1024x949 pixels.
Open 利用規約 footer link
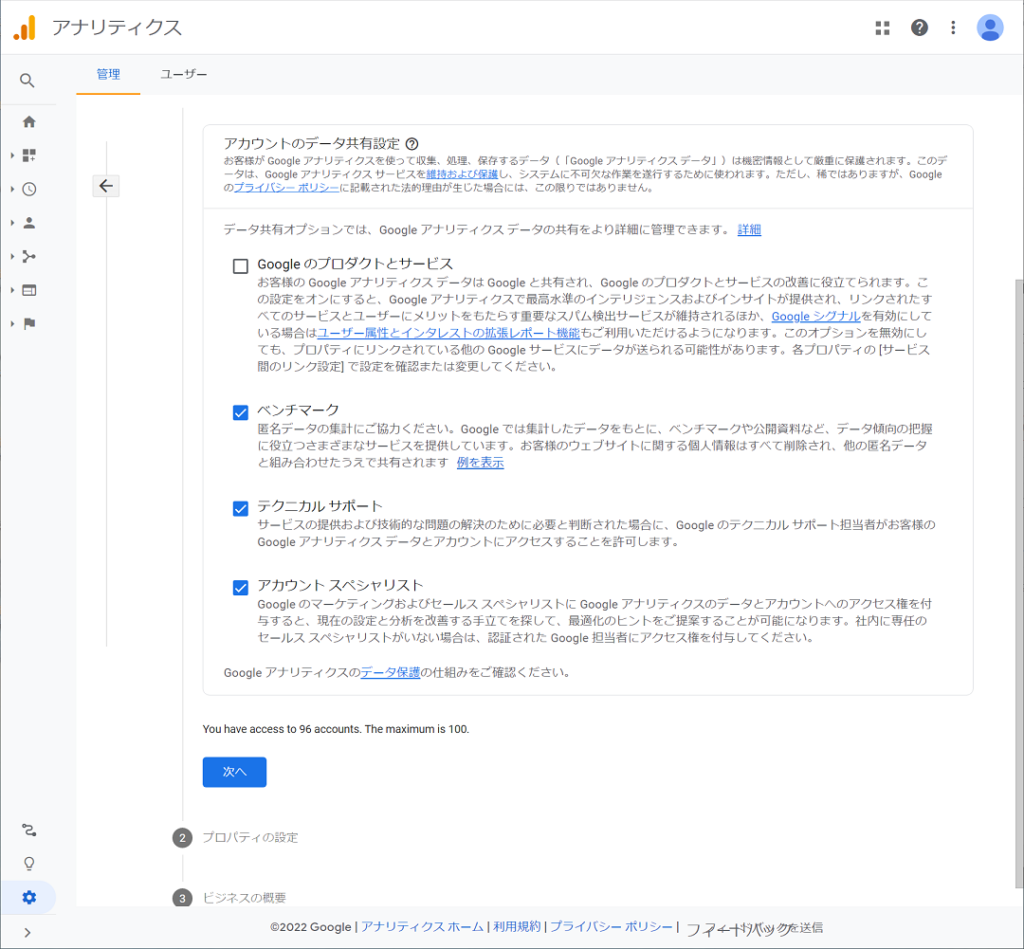pos(517,927)
